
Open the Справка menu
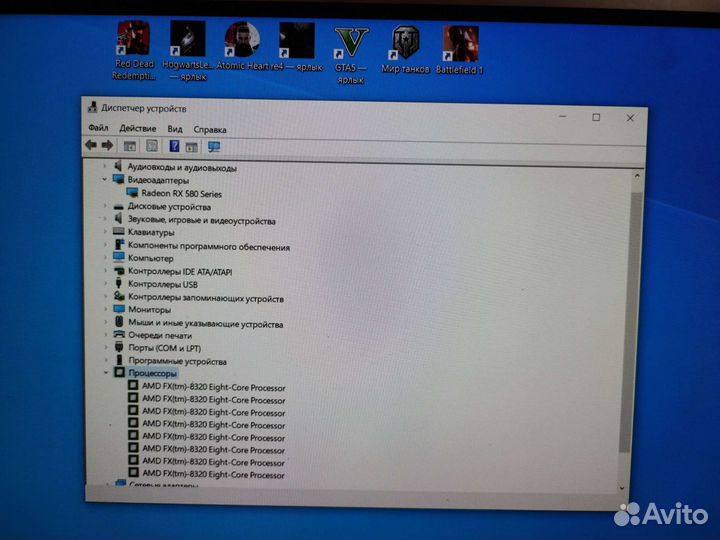click(x=210, y=129)
